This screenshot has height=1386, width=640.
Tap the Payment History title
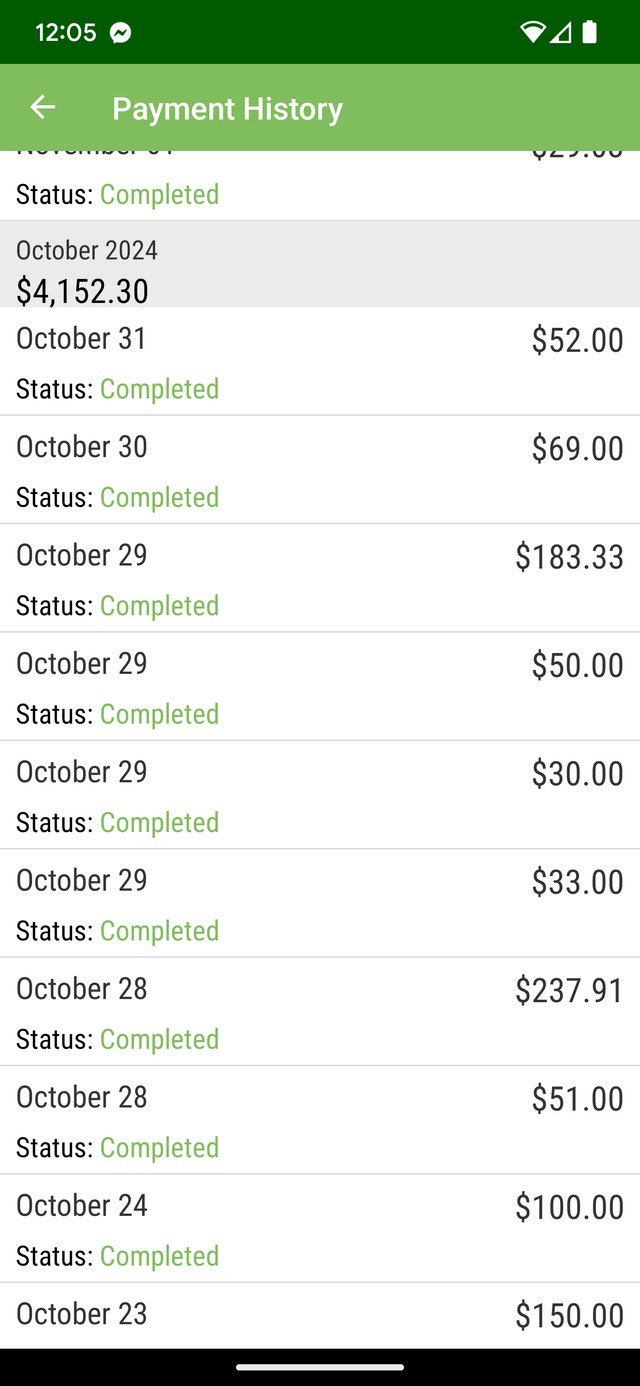(x=227, y=109)
